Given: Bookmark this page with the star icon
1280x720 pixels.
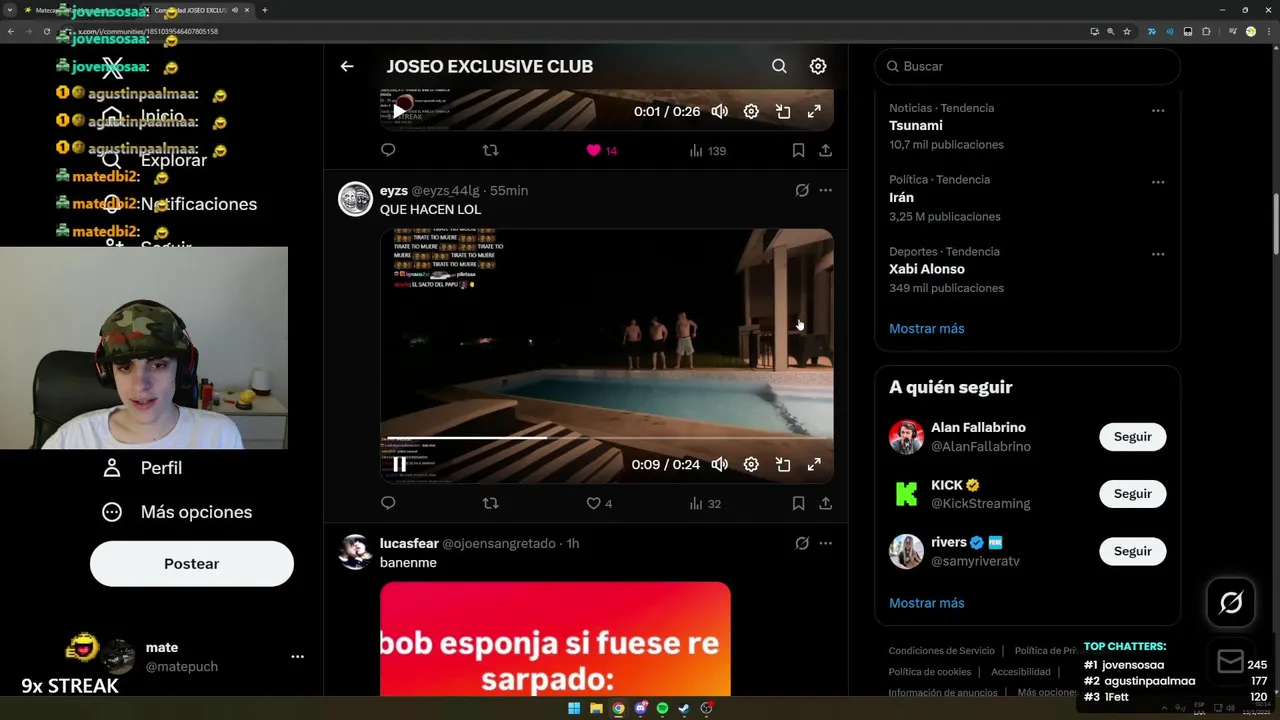Looking at the screenshot, I should [x=1127, y=31].
